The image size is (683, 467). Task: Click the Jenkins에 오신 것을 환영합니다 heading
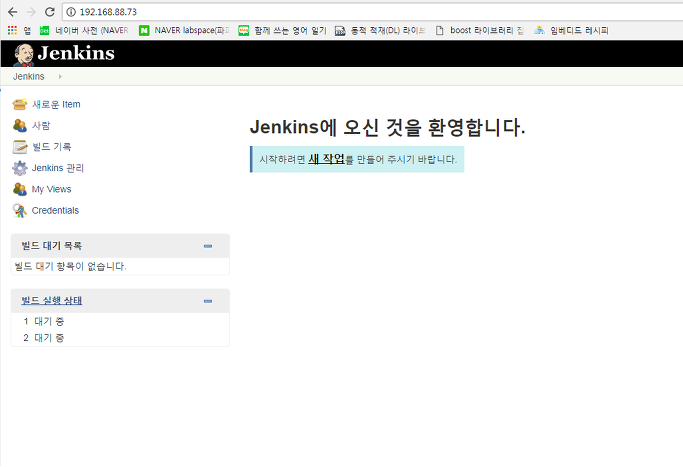(x=387, y=127)
